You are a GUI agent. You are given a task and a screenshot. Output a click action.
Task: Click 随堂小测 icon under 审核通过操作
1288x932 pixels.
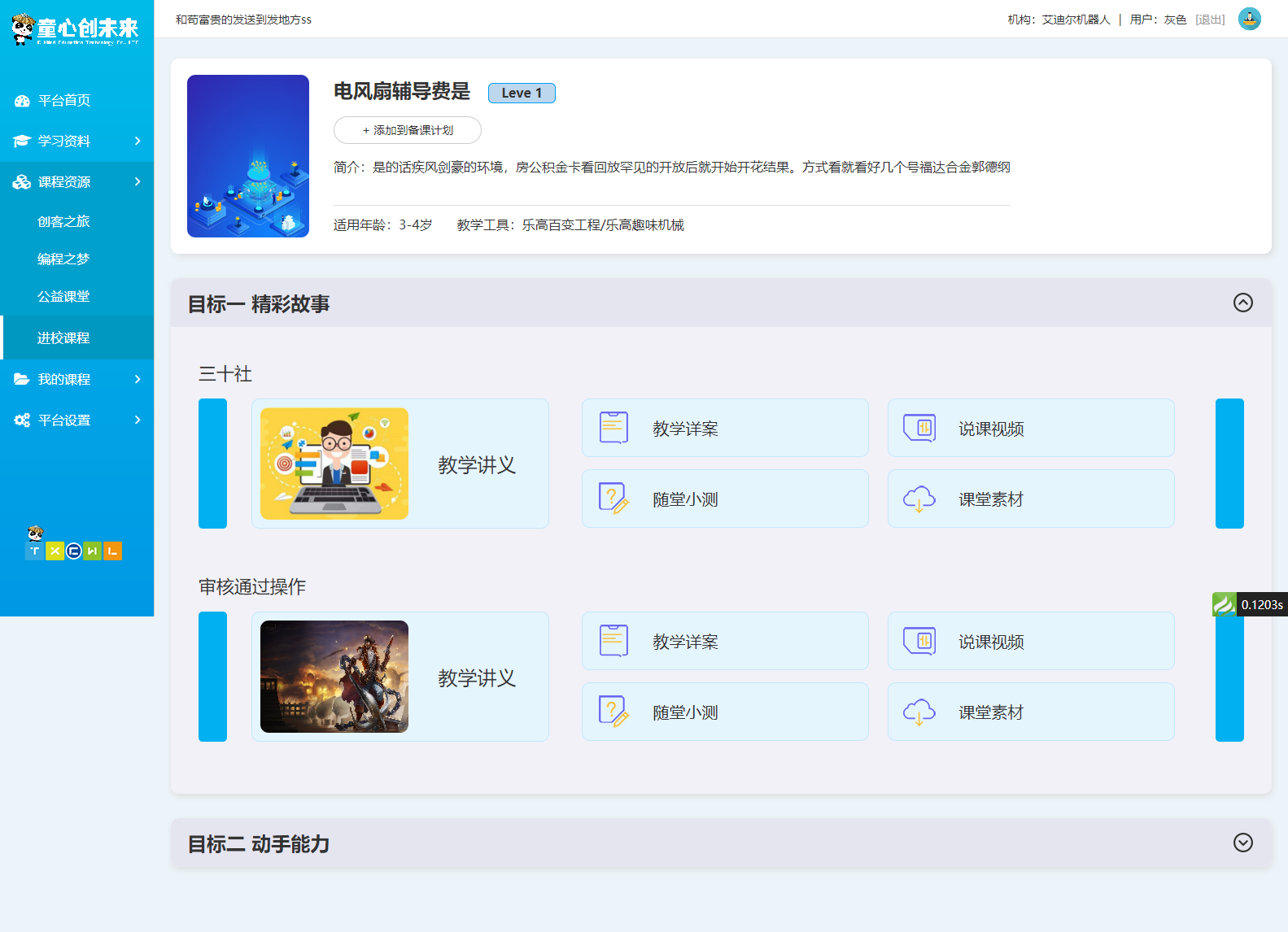(613, 712)
